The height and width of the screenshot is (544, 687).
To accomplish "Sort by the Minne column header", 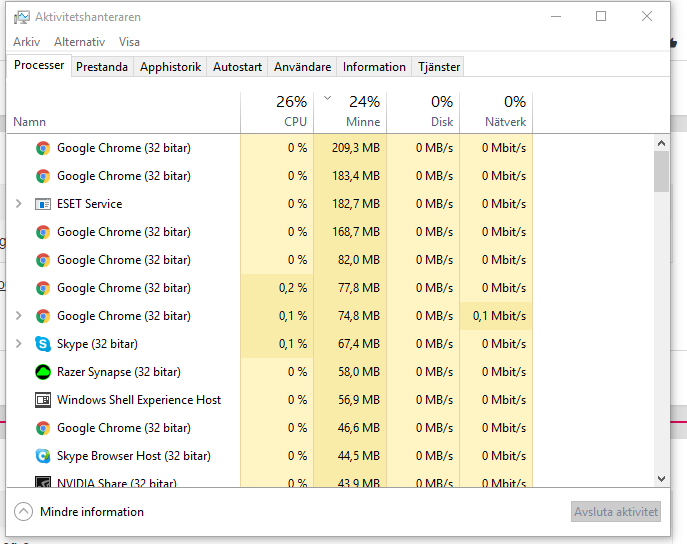I will click(350, 112).
